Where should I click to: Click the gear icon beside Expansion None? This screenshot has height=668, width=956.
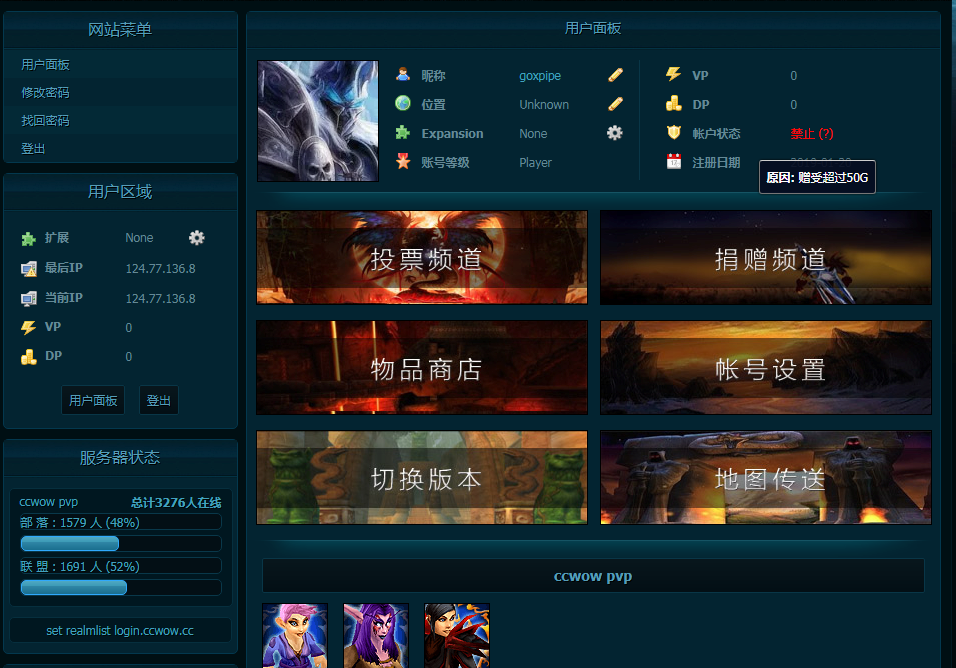pos(614,133)
